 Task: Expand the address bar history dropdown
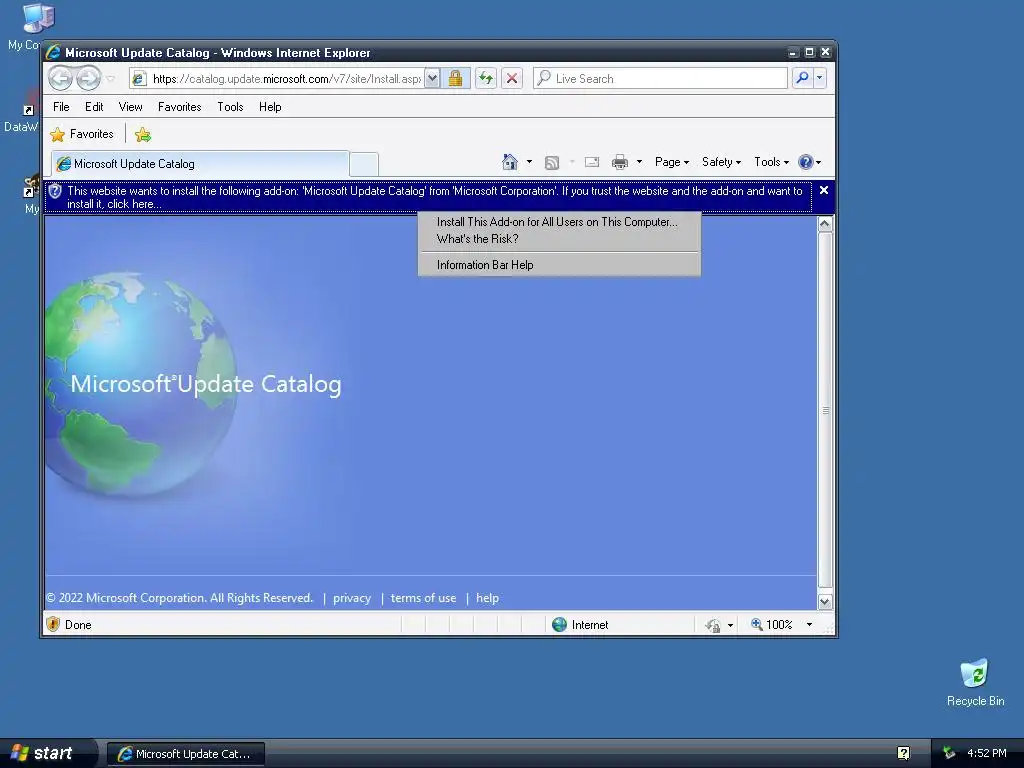click(x=432, y=78)
